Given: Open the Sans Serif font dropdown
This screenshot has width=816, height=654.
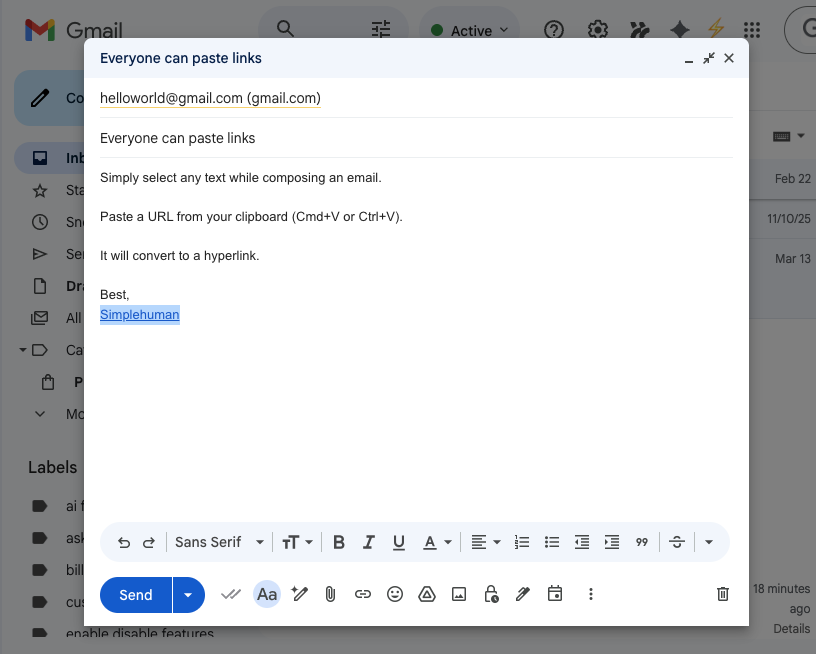Looking at the screenshot, I should (216, 541).
